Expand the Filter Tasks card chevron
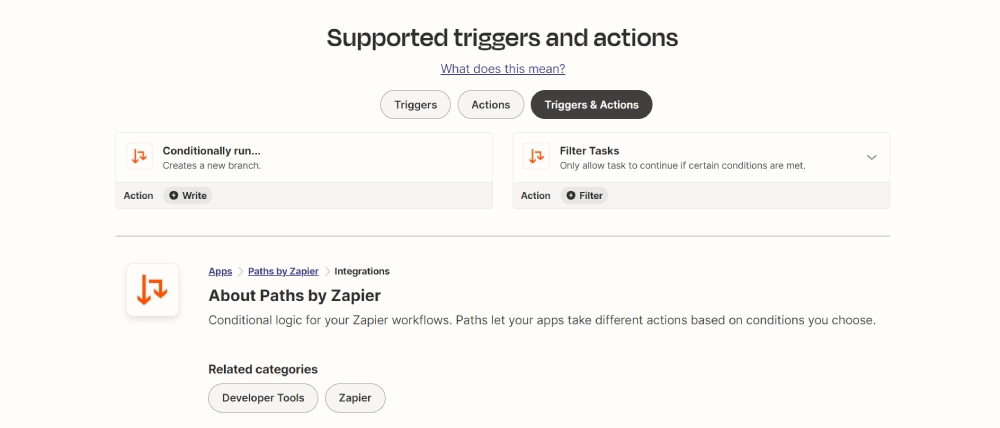Image resolution: width=1000 pixels, height=428 pixels. point(871,157)
